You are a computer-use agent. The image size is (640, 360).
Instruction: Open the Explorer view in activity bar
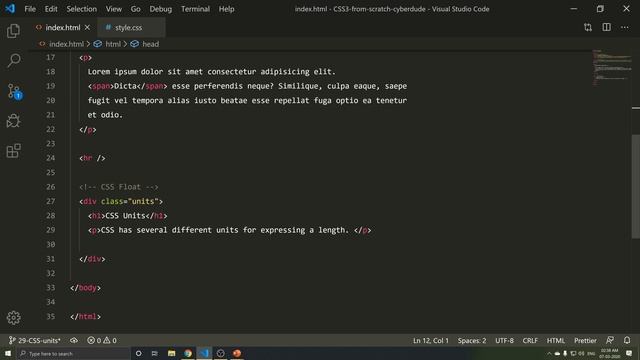click(13, 31)
